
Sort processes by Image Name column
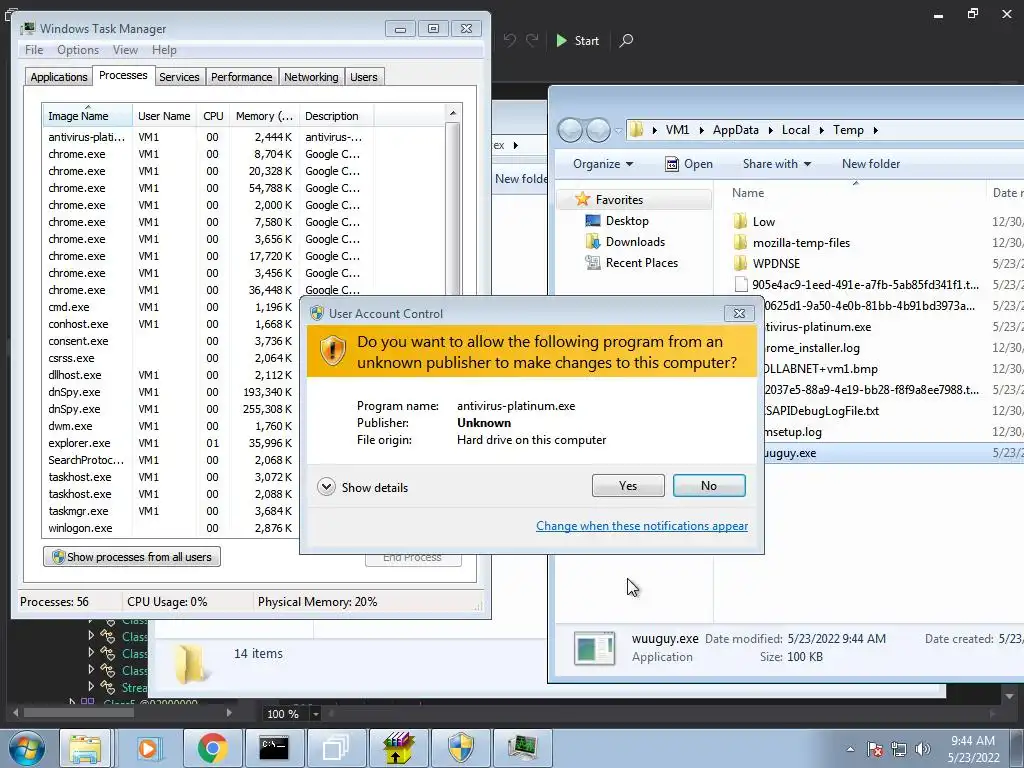(x=87, y=116)
